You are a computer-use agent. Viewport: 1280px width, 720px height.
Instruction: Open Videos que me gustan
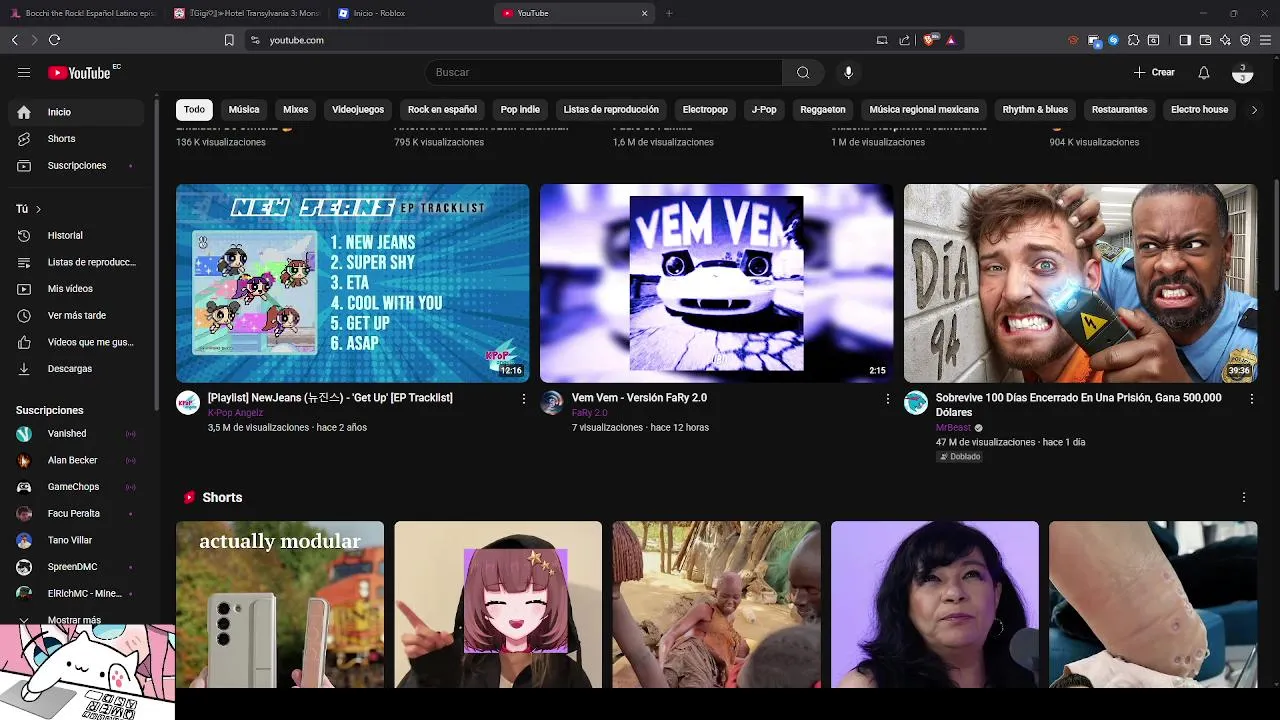coord(76,342)
